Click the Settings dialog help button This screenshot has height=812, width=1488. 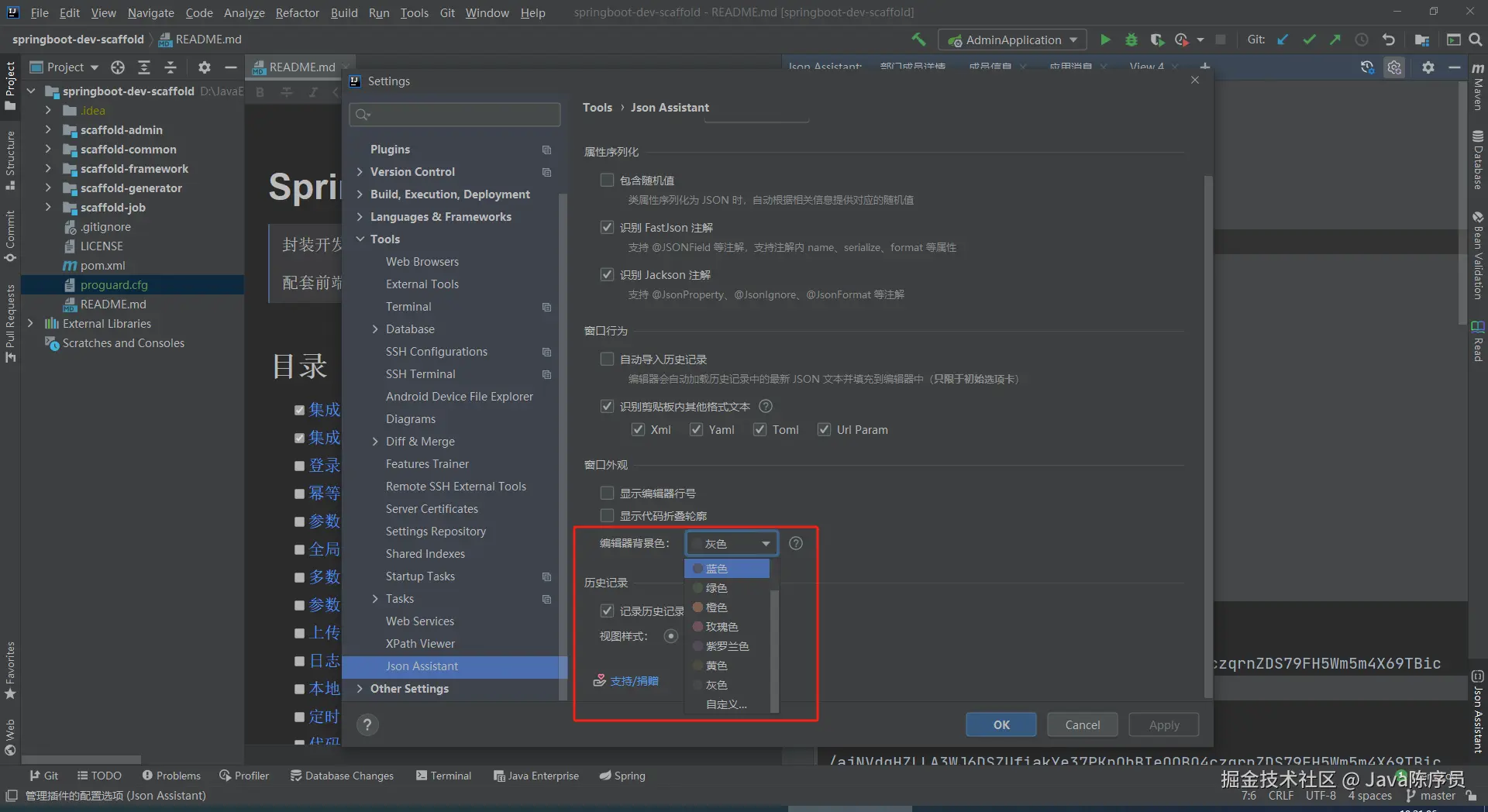[x=367, y=724]
